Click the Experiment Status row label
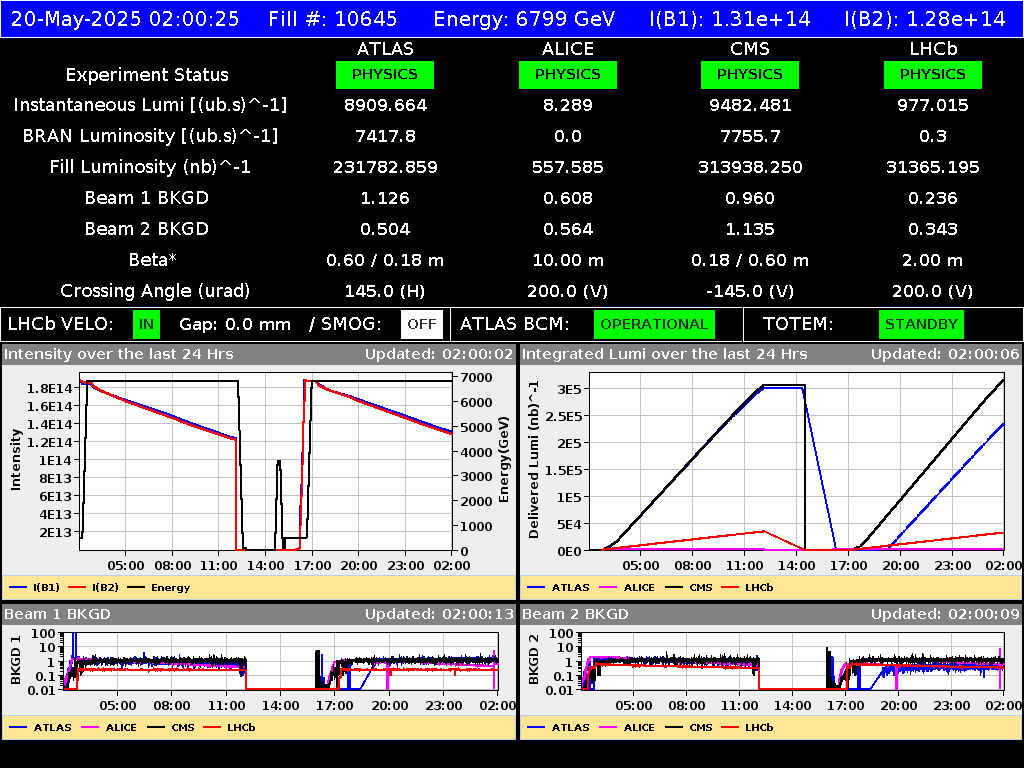This screenshot has height=768, width=1024. 147,74
